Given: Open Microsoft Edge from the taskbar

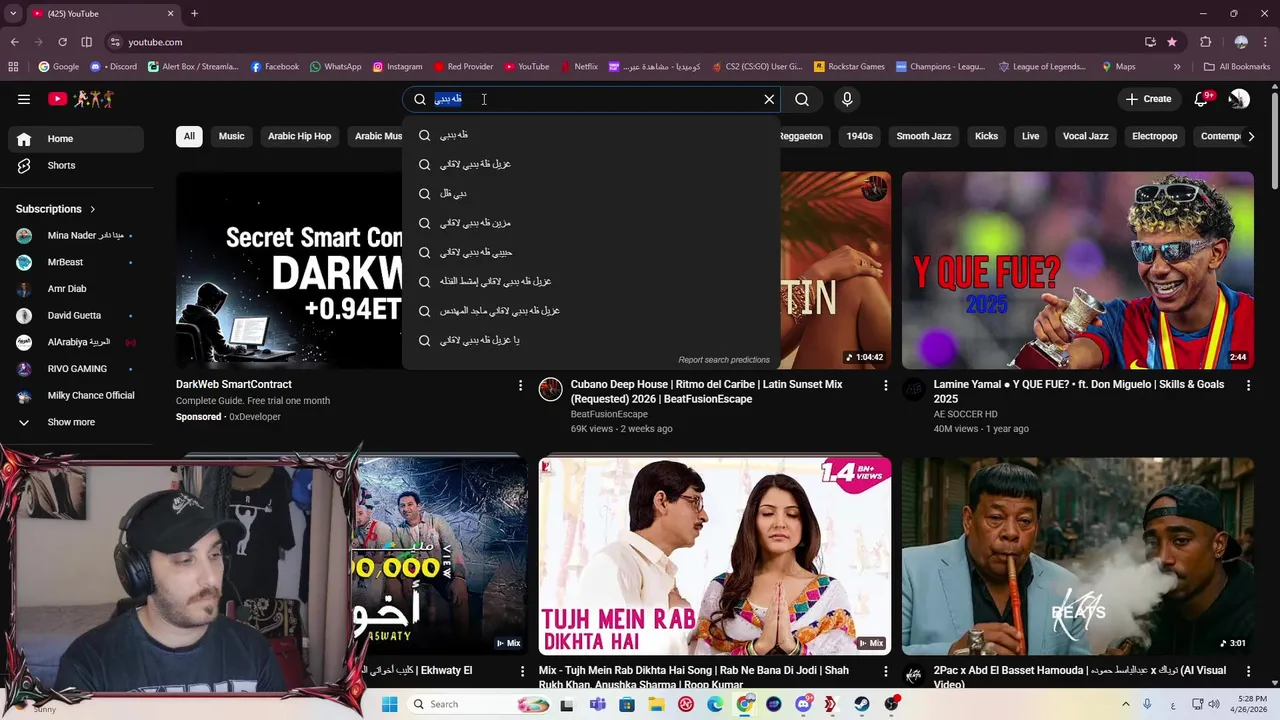Looking at the screenshot, I should 715,704.
